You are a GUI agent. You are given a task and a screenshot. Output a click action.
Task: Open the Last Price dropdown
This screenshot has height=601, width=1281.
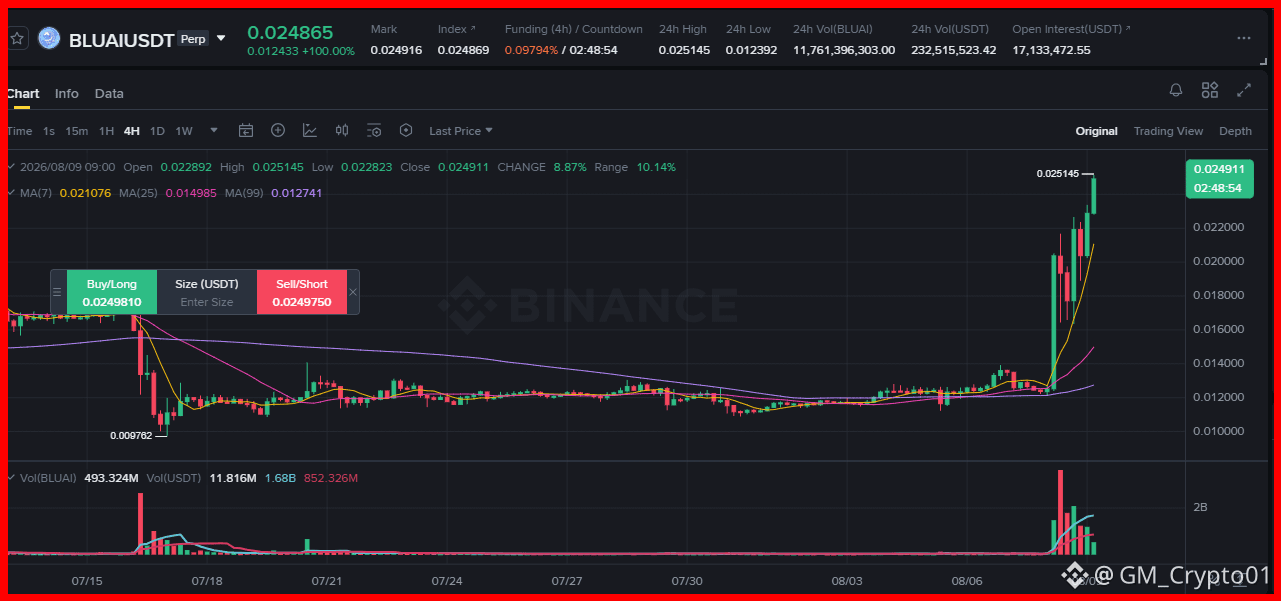(461, 131)
